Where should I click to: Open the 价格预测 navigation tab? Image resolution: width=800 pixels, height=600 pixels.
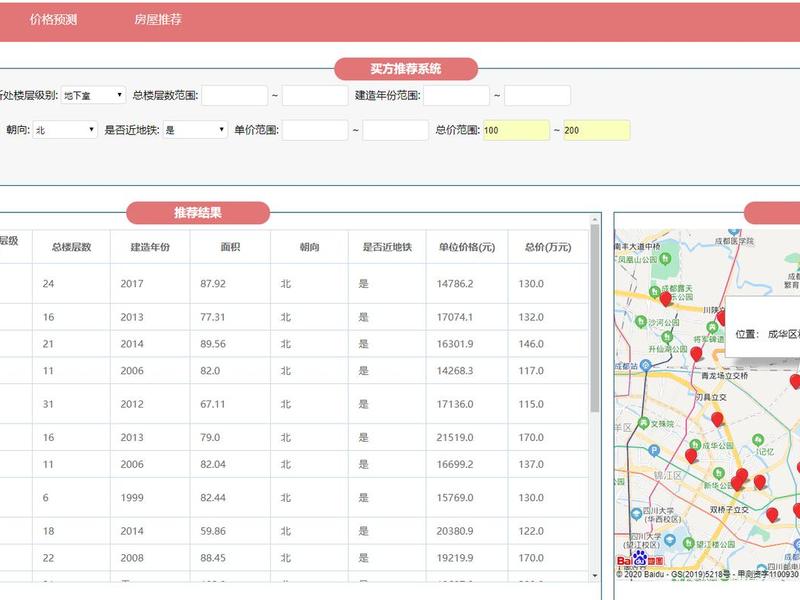[x=53, y=20]
